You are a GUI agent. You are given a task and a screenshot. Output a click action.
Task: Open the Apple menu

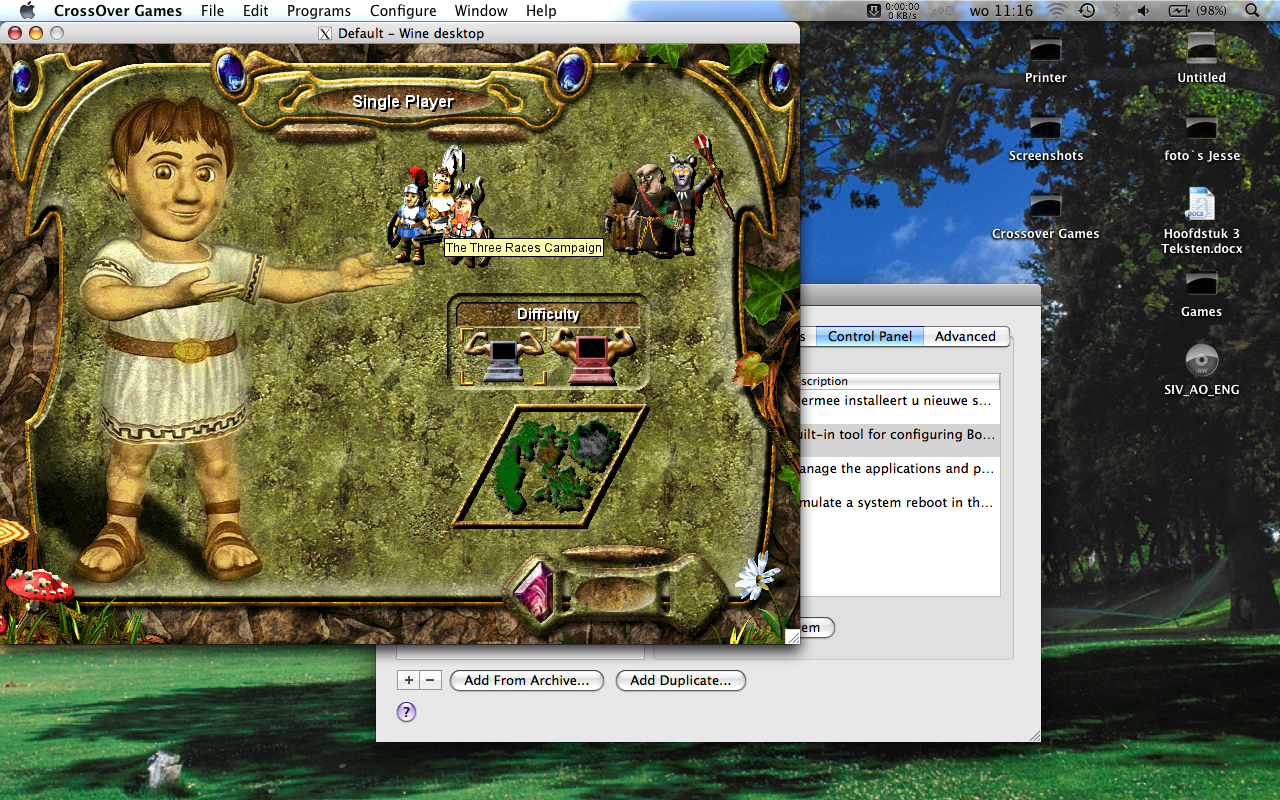27,11
